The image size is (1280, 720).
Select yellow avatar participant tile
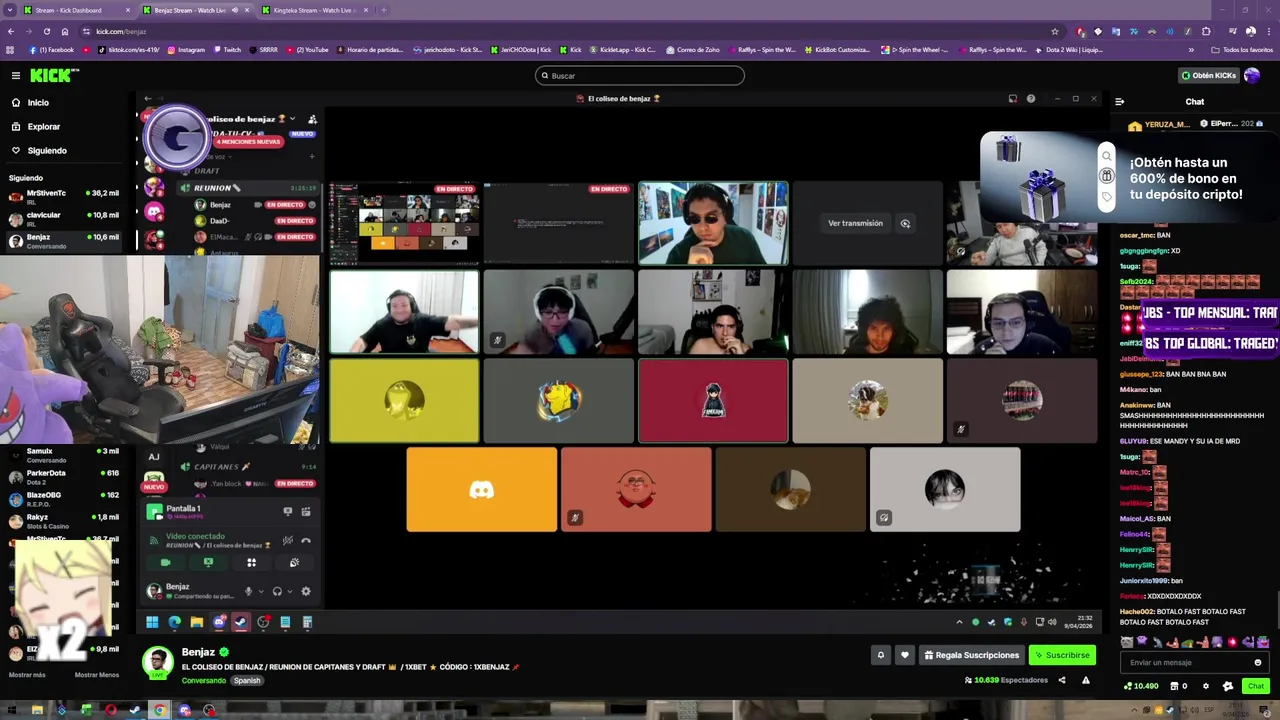(x=404, y=400)
